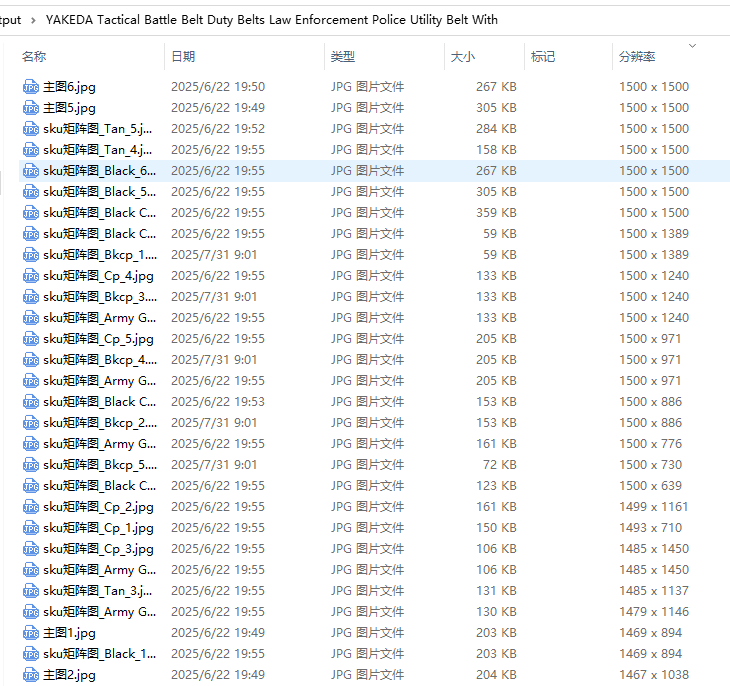Select the file icon for sku矩阵图_Tan_5
The image size is (730, 686).
pyautogui.click(x=31, y=129)
